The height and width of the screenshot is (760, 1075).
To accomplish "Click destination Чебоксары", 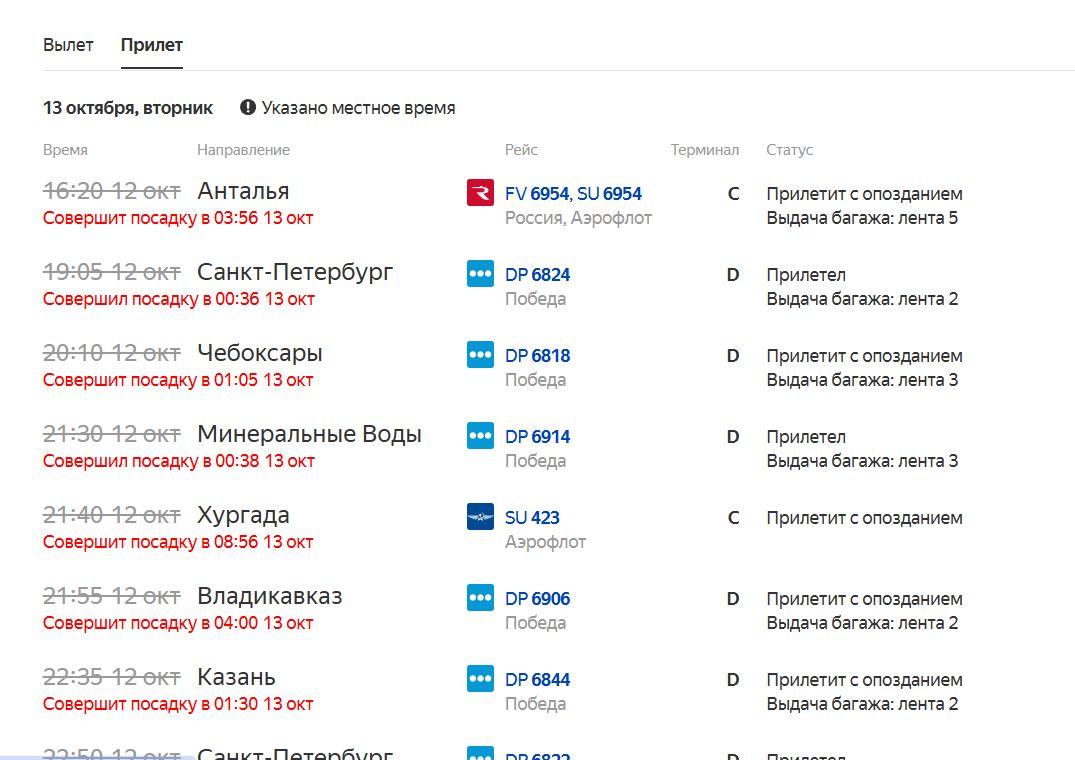I will tap(260, 353).
